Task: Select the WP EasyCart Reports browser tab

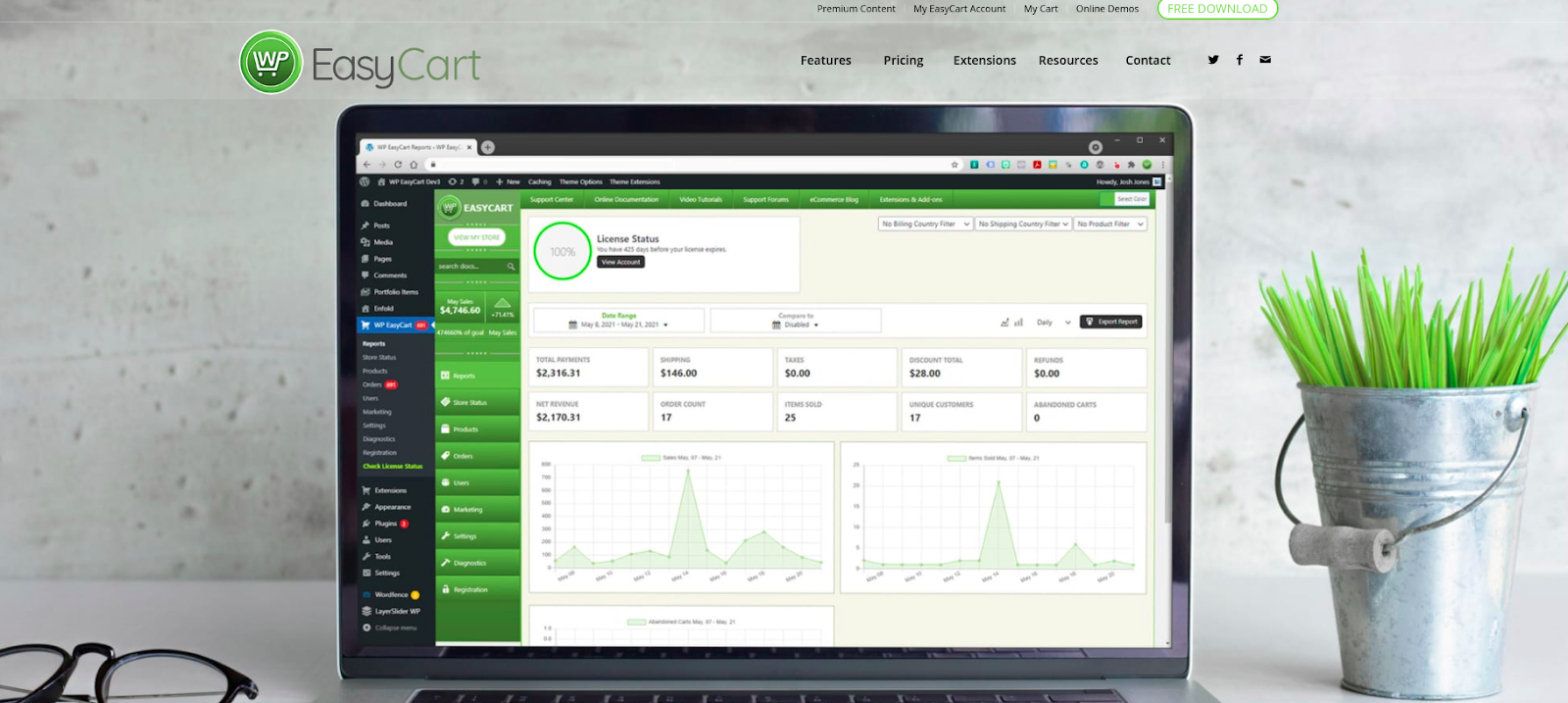Action: click(x=418, y=147)
